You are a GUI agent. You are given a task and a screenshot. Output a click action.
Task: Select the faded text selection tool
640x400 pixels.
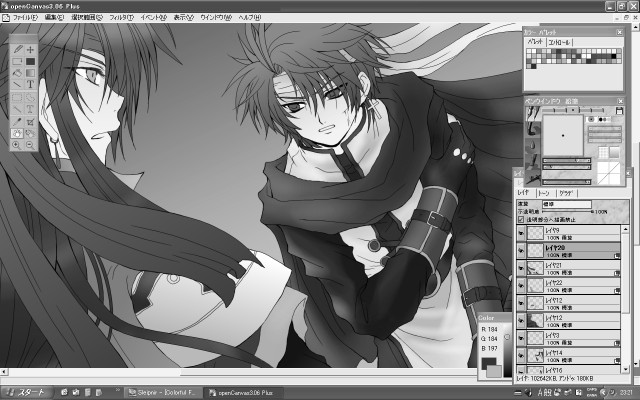coord(30,109)
